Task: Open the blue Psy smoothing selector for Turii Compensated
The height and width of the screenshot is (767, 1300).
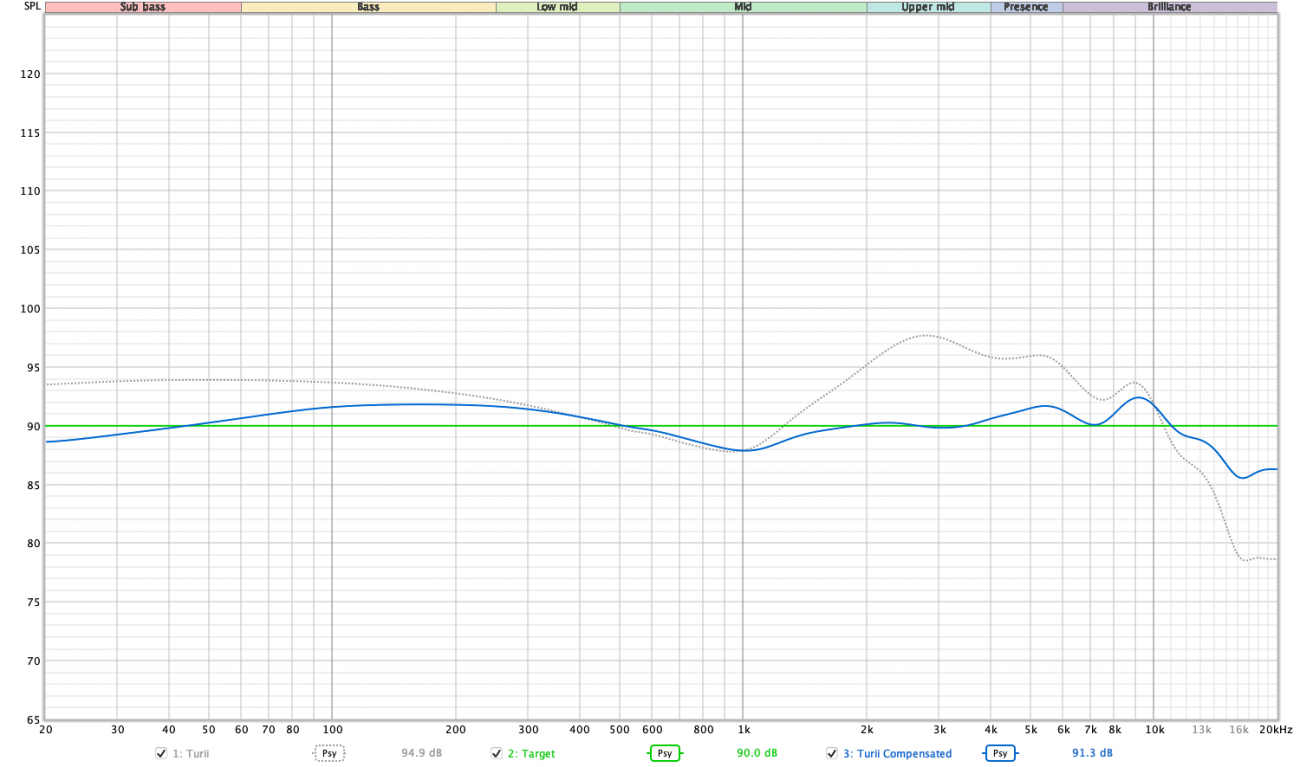Action: pos(1000,753)
